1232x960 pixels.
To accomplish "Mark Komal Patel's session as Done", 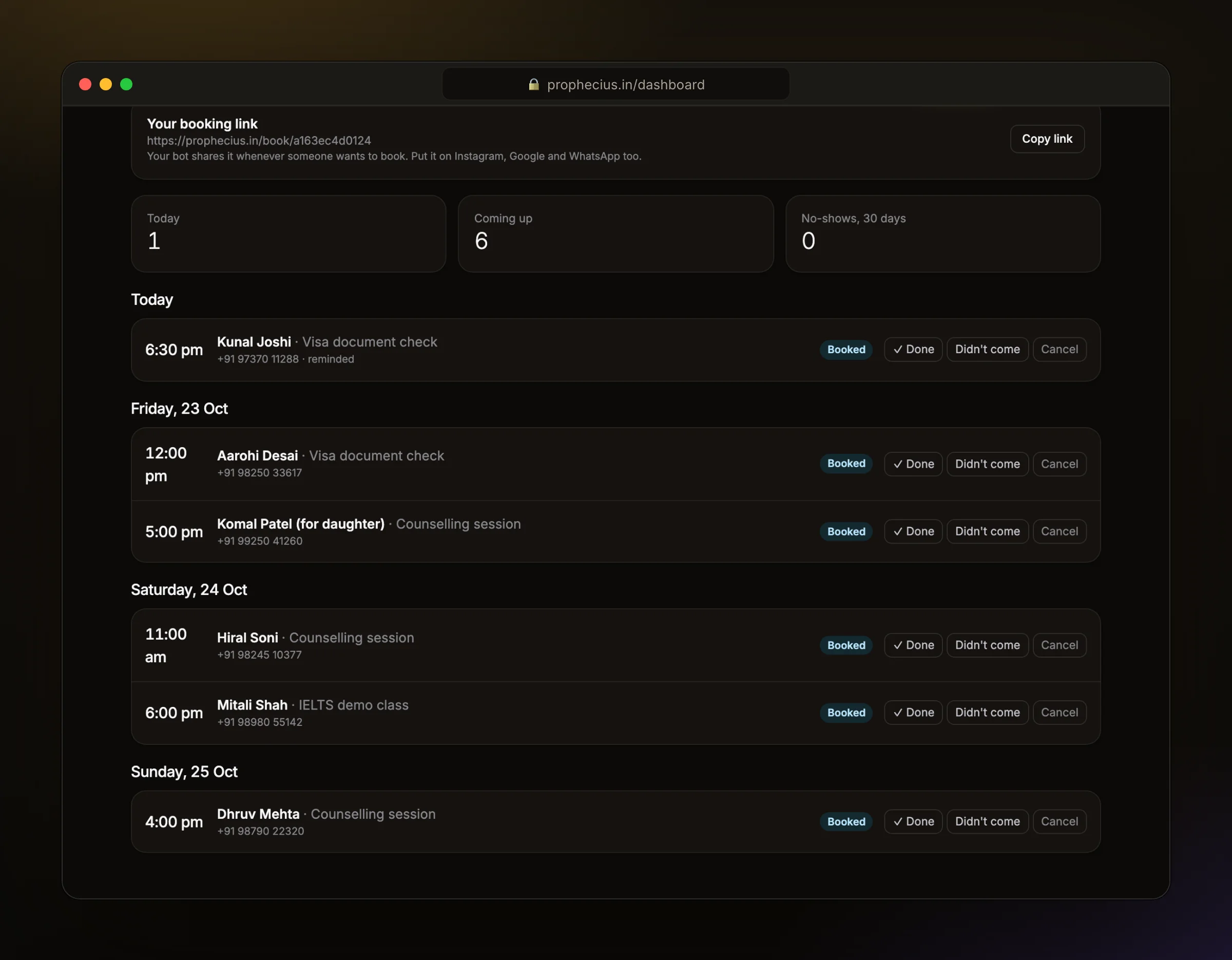I will pos(913,531).
